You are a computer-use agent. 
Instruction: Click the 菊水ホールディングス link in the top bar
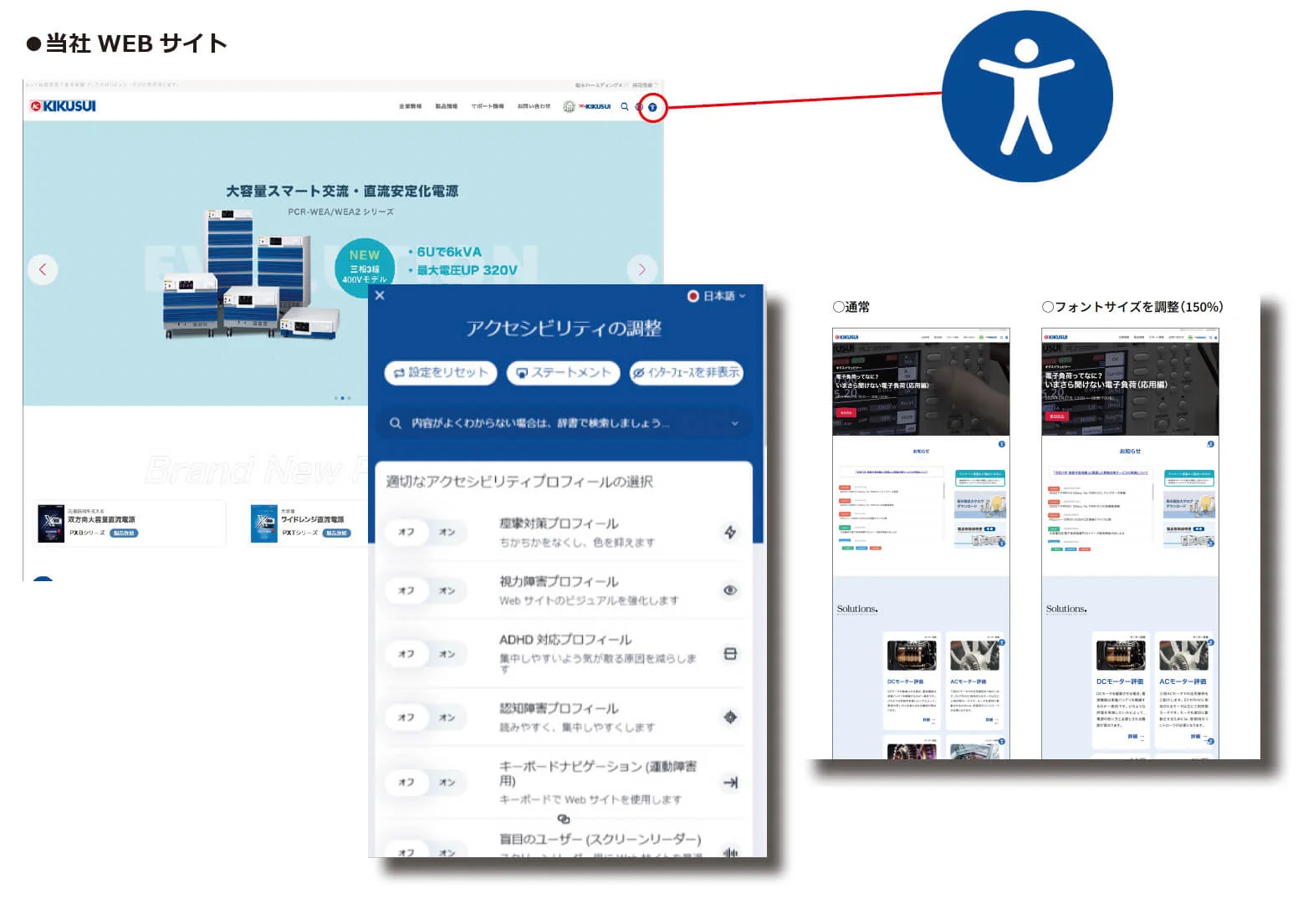[598, 85]
